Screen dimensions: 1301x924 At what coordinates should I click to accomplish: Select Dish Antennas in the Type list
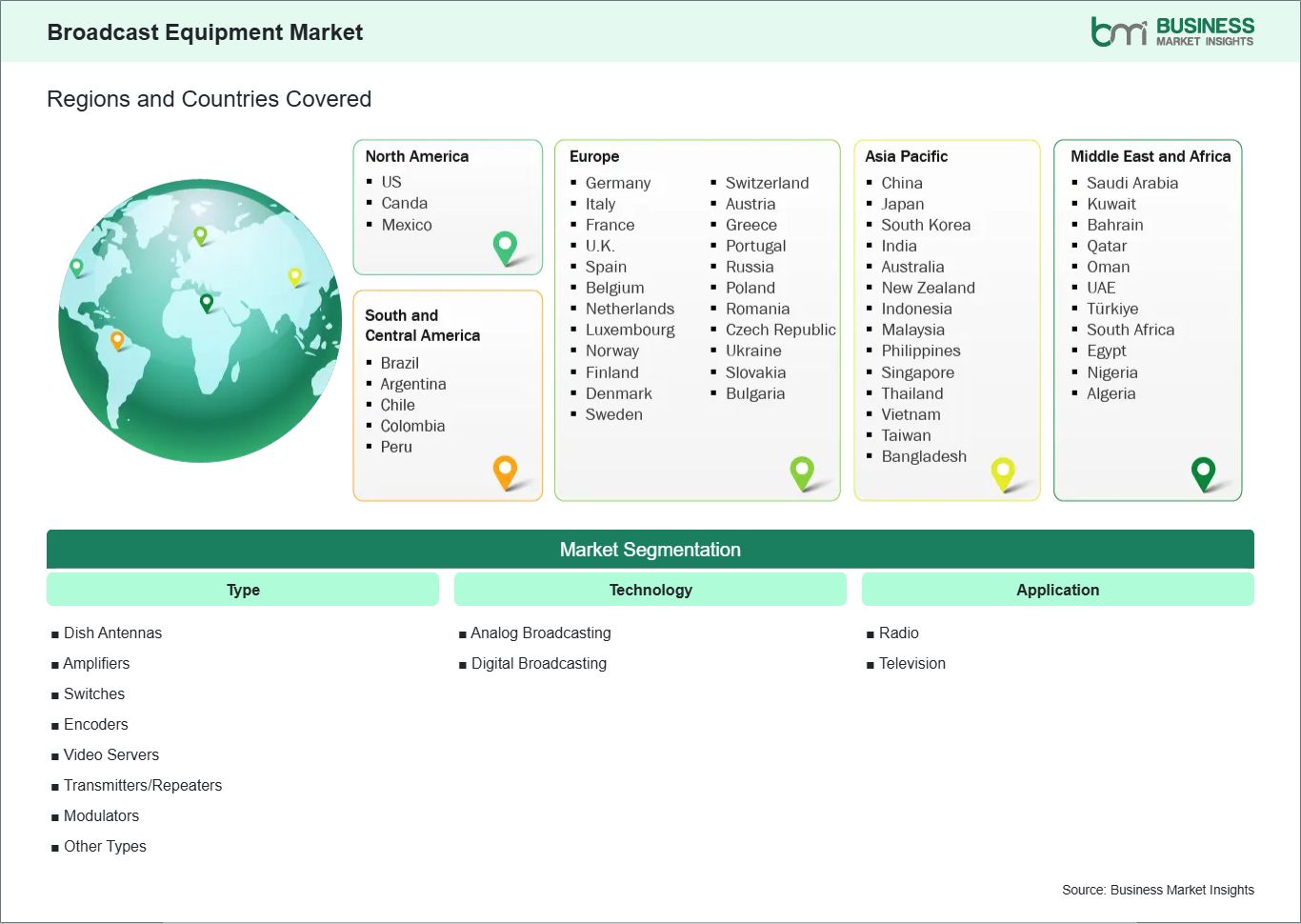pyautogui.click(x=112, y=633)
